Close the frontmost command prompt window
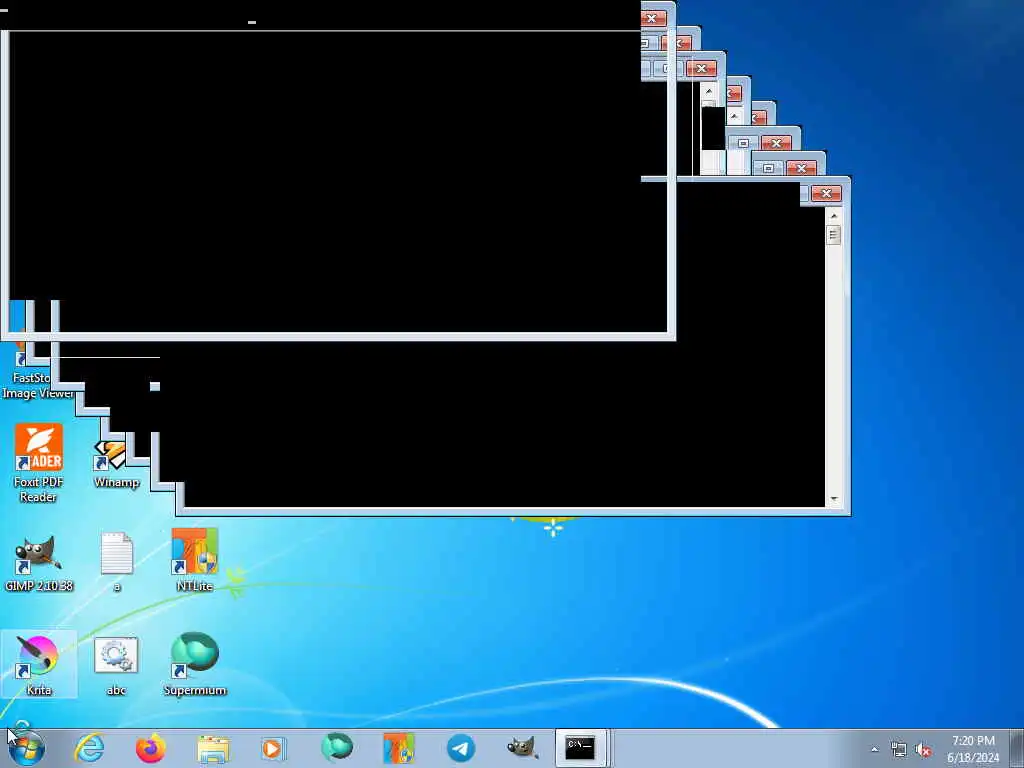 (652, 18)
